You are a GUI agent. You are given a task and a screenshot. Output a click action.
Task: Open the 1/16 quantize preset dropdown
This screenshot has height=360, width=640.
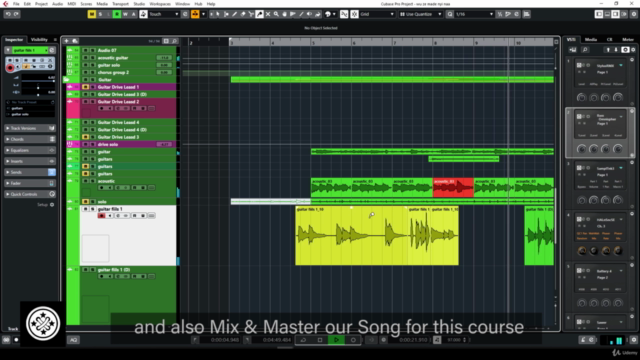pos(474,14)
